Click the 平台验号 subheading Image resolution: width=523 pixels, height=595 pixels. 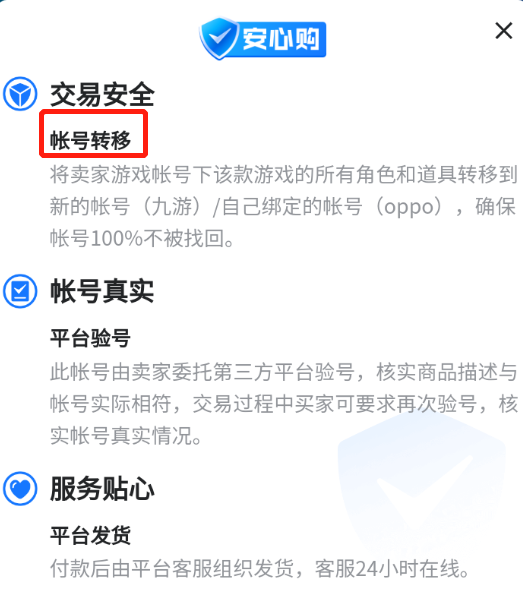tap(90, 338)
